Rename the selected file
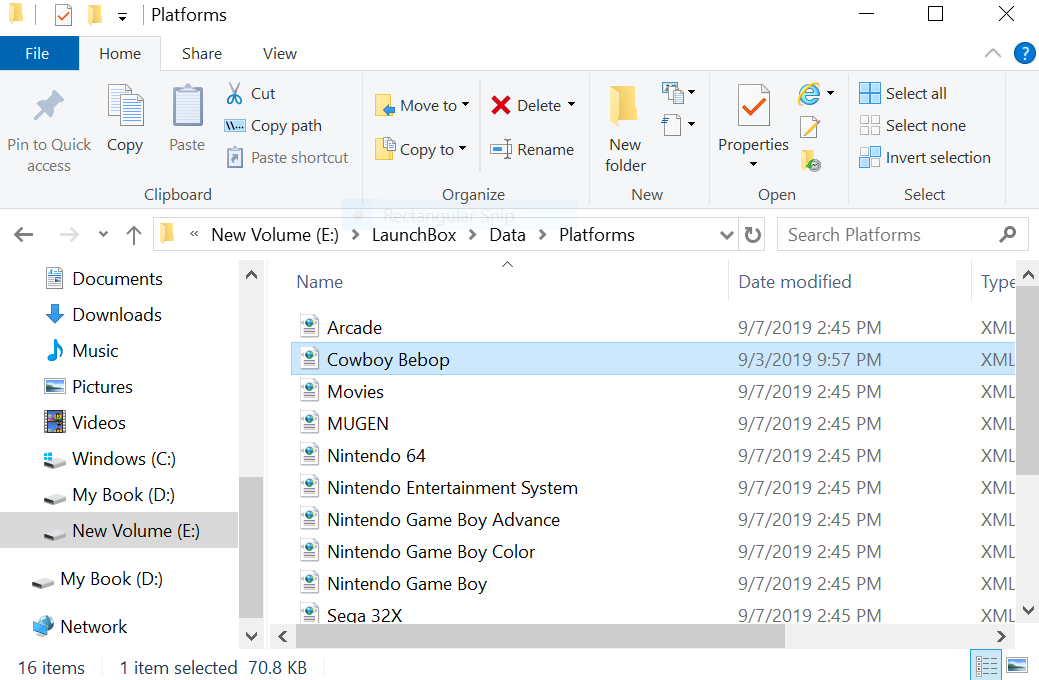This screenshot has width=1039, height=680. click(x=532, y=150)
